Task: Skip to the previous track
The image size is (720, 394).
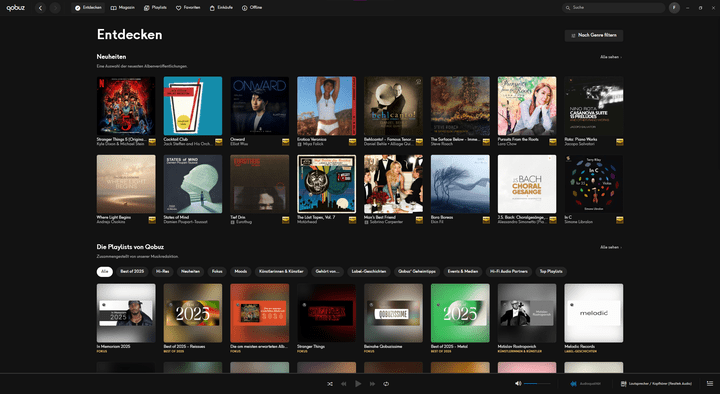Action: [x=343, y=383]
